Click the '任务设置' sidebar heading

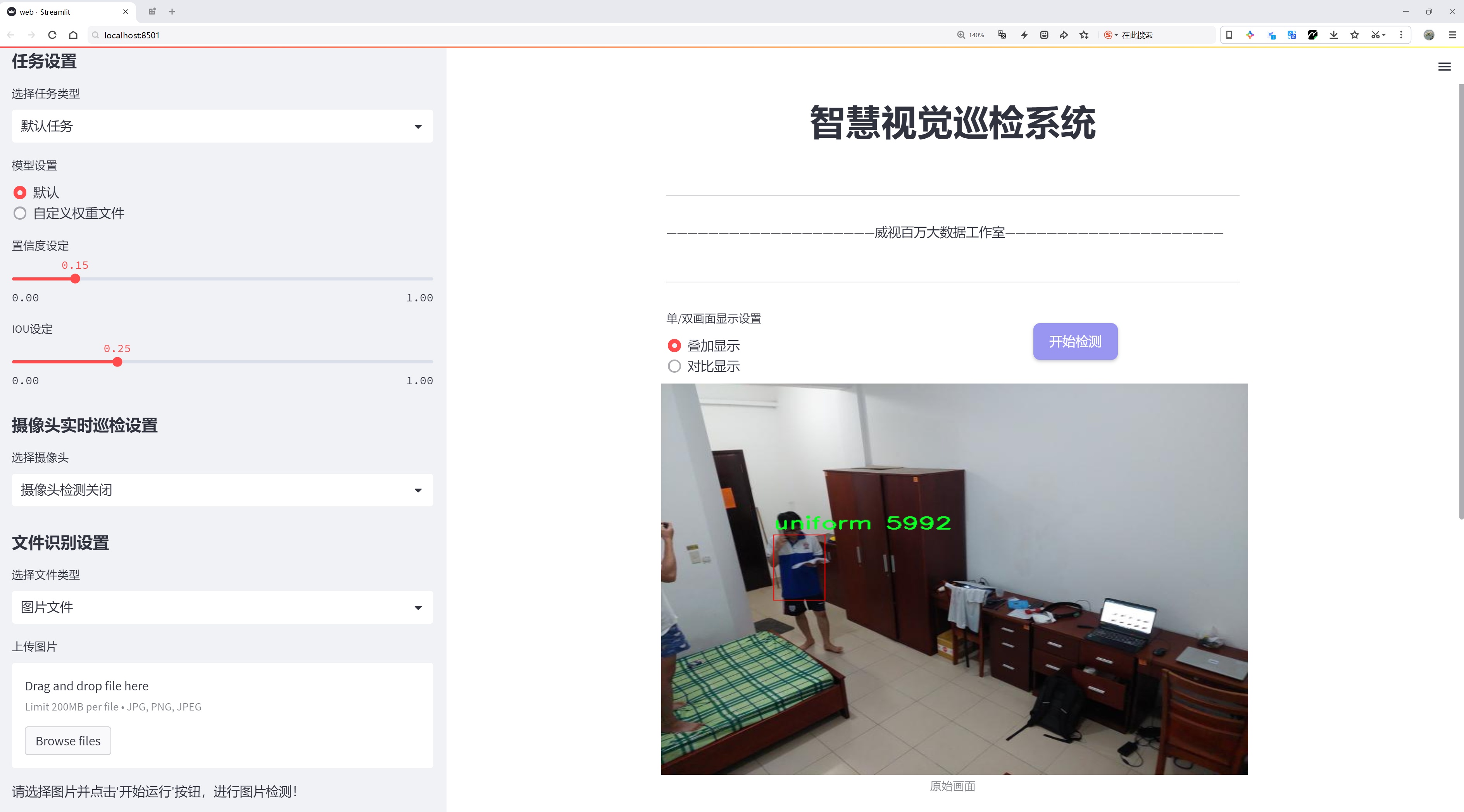pos(44,61)
